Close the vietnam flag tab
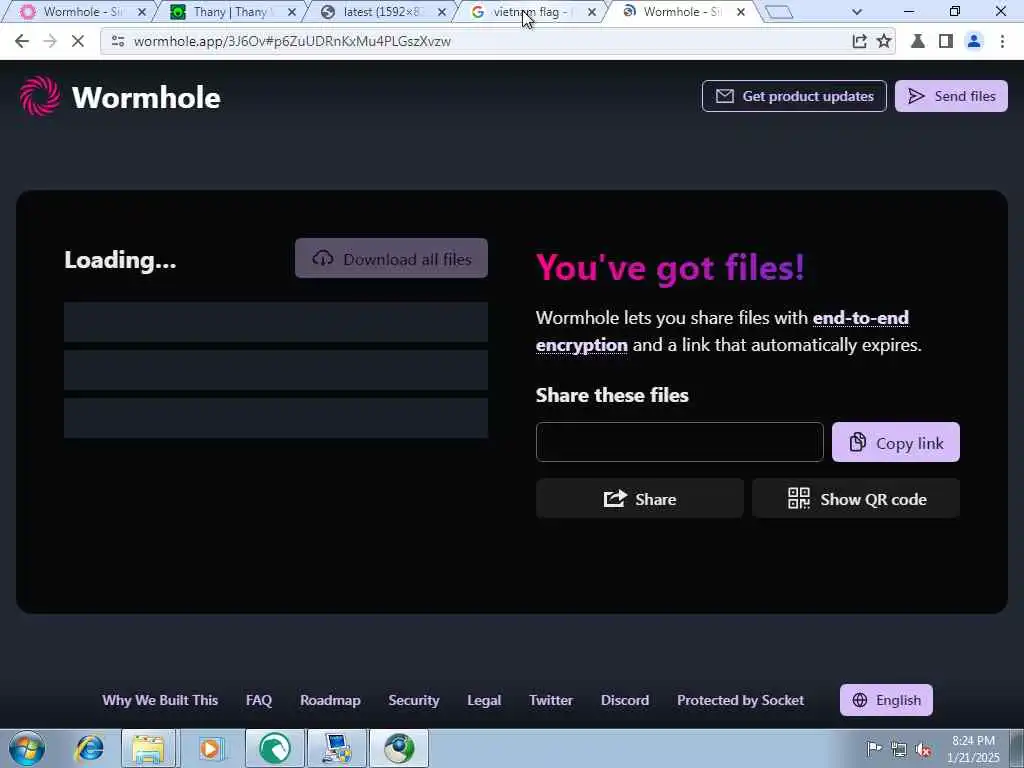 click(x=592, y=12)
